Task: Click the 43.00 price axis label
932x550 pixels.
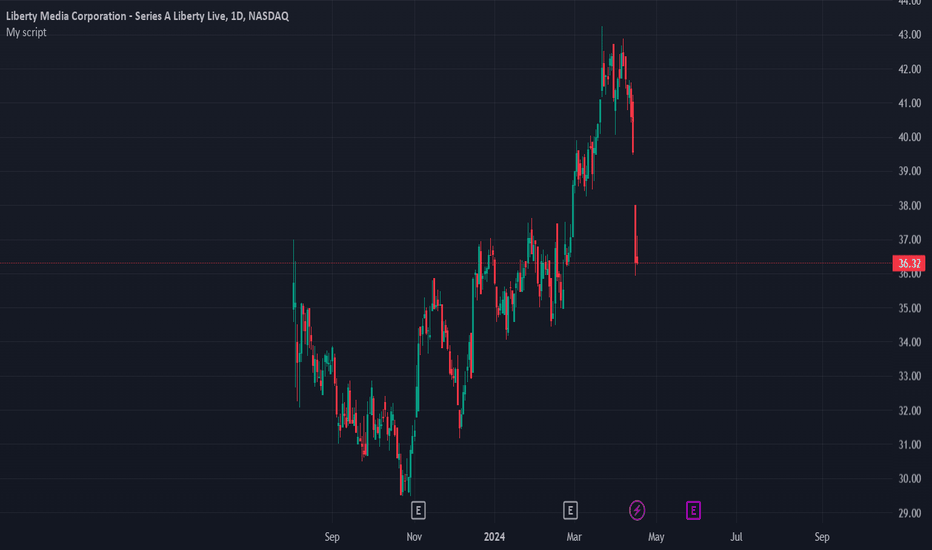Action: click(x=909, y=35)
